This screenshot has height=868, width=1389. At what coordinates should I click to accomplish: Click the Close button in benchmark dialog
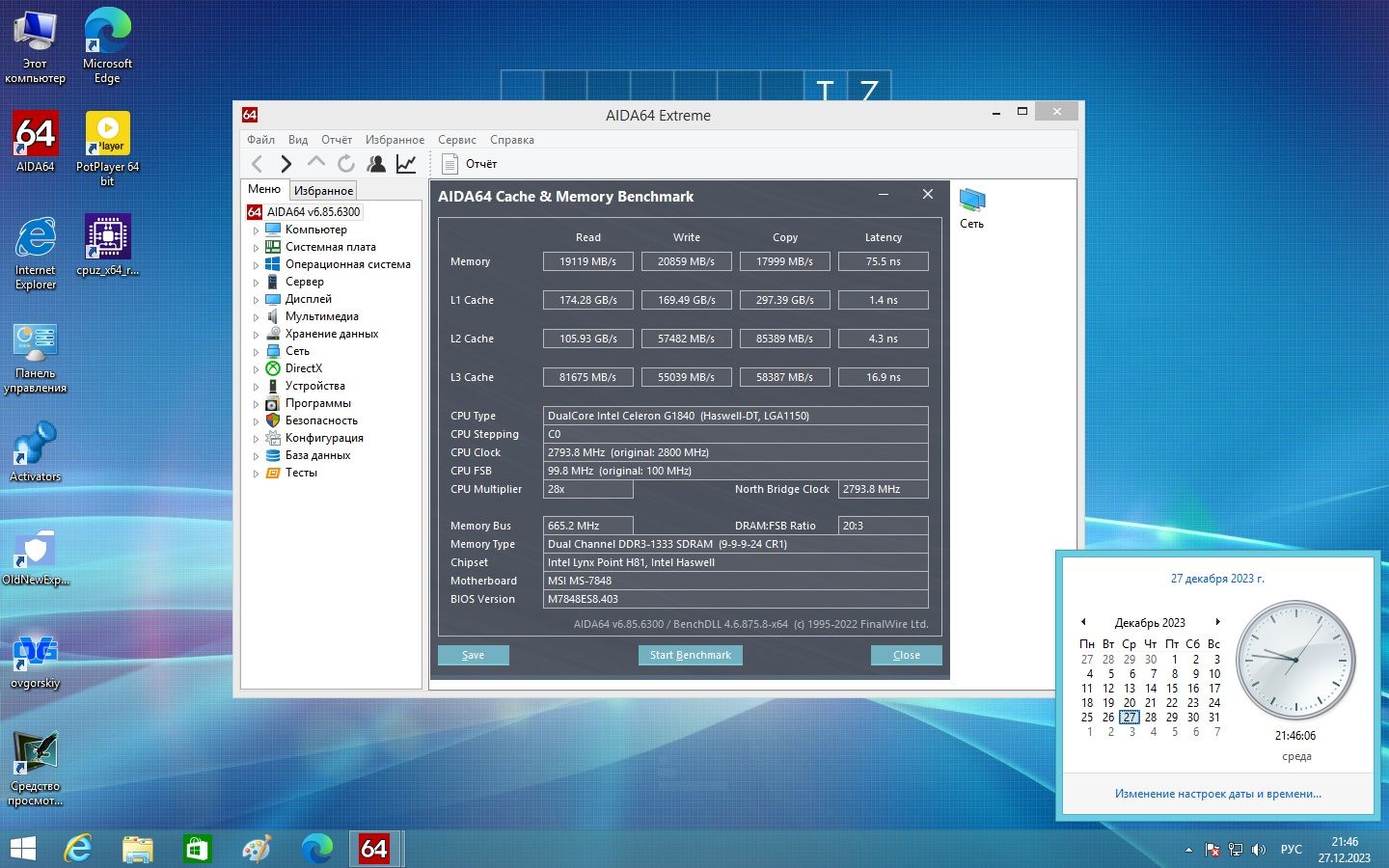(x=906, y=655)
